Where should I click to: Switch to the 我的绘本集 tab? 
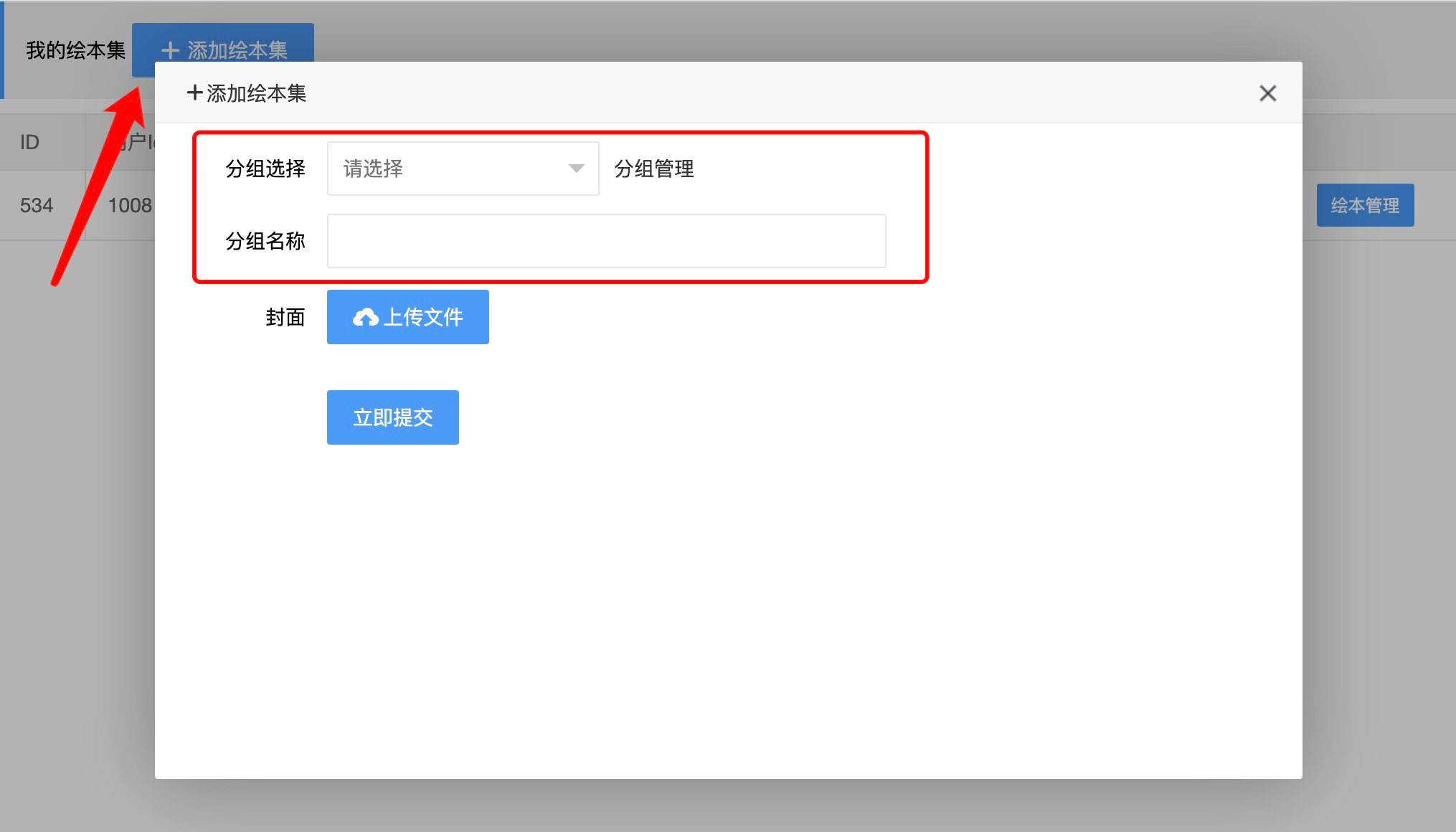(74, 50)
